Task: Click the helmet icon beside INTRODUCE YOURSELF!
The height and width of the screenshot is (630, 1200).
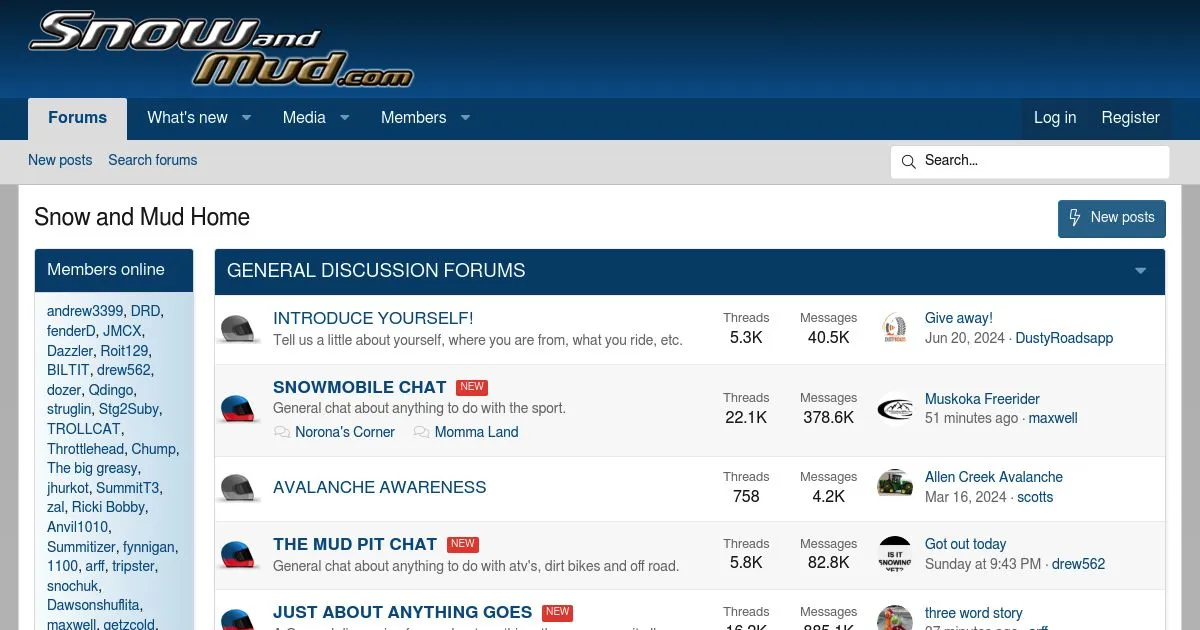Action: (x=237, y=328)
